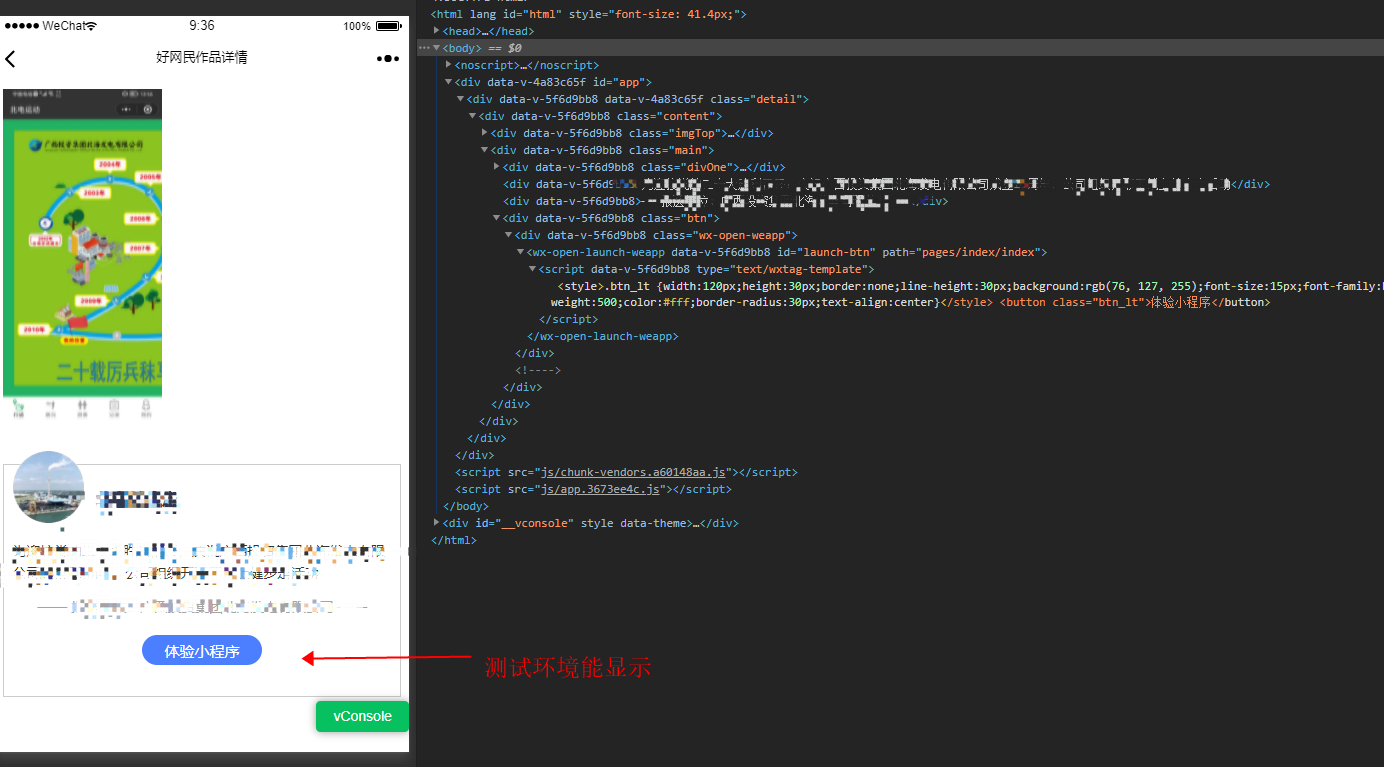Click the green vConsole button
Screen dimensions: 1384x767
pyautogui.click(x=362, y=716)
